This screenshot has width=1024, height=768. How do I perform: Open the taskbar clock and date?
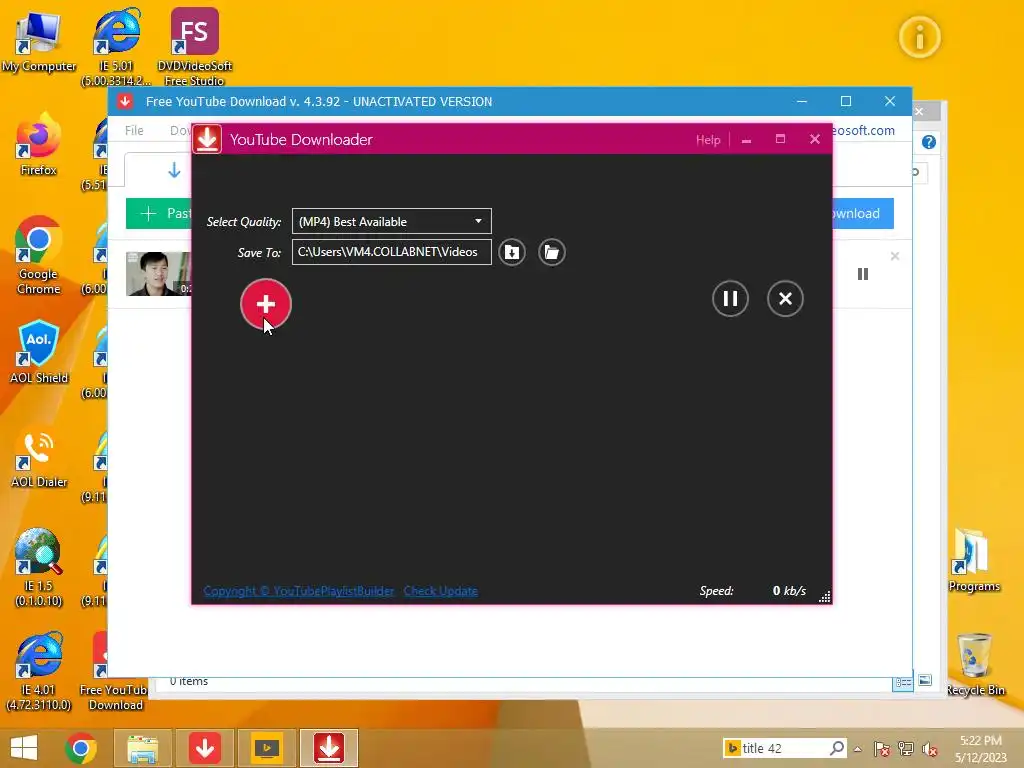click(x=981, y=748)
